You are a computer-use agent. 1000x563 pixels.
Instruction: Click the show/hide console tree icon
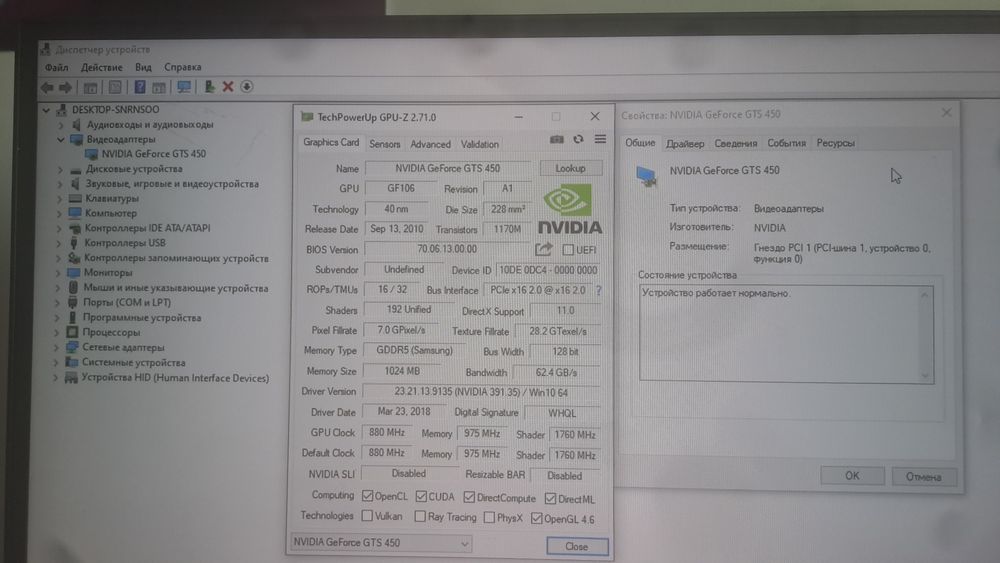[91, 87]
